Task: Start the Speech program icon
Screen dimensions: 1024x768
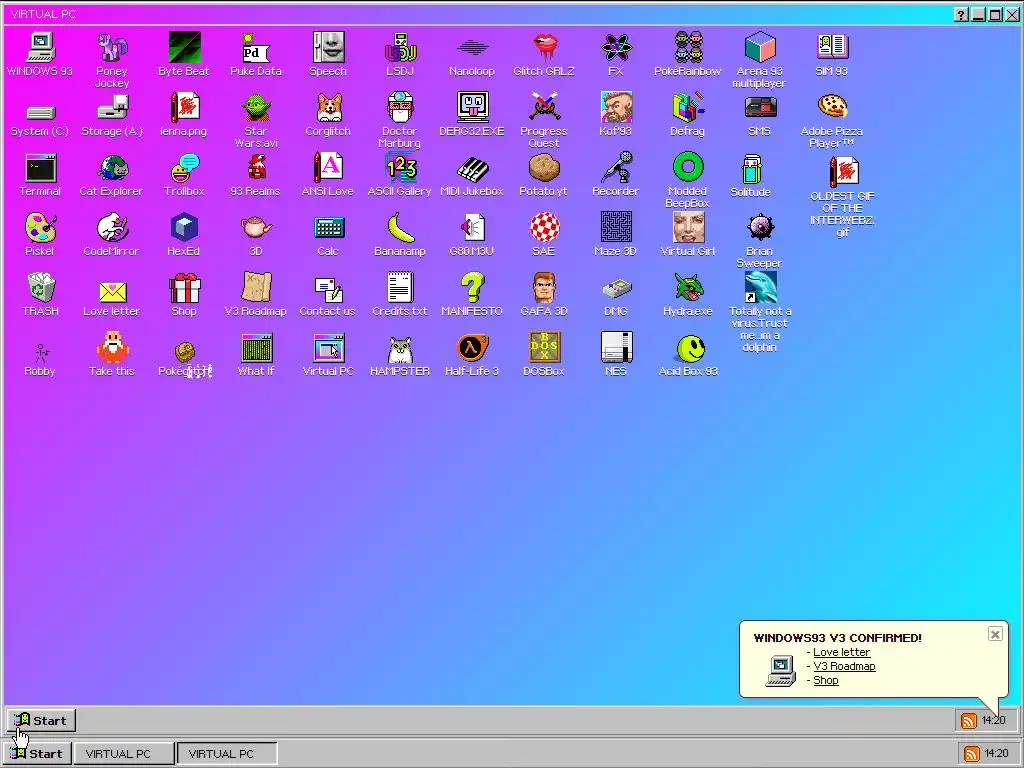Action: point(328,48)
